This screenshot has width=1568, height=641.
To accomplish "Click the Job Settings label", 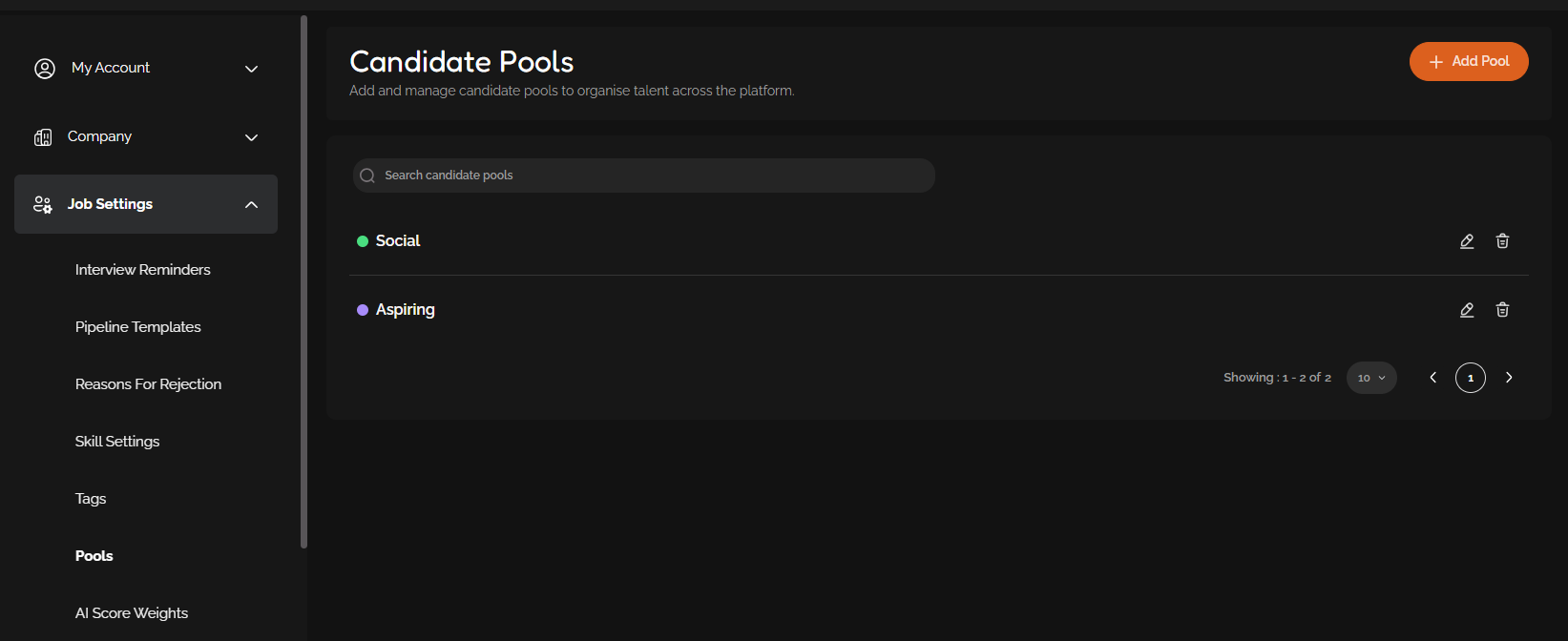I will pos(111,204).
